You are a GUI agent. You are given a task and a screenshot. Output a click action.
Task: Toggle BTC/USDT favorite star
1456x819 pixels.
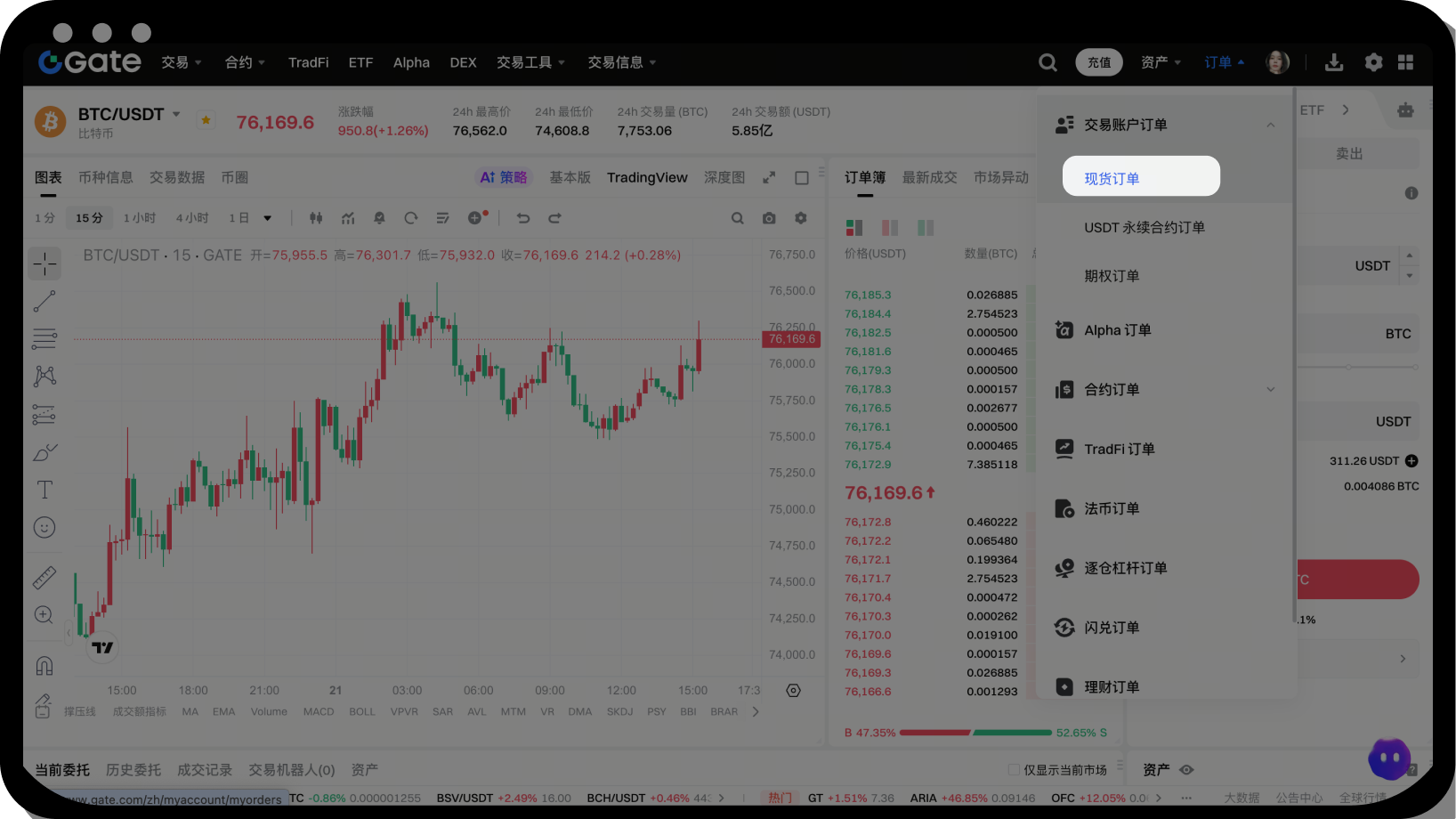206,120
